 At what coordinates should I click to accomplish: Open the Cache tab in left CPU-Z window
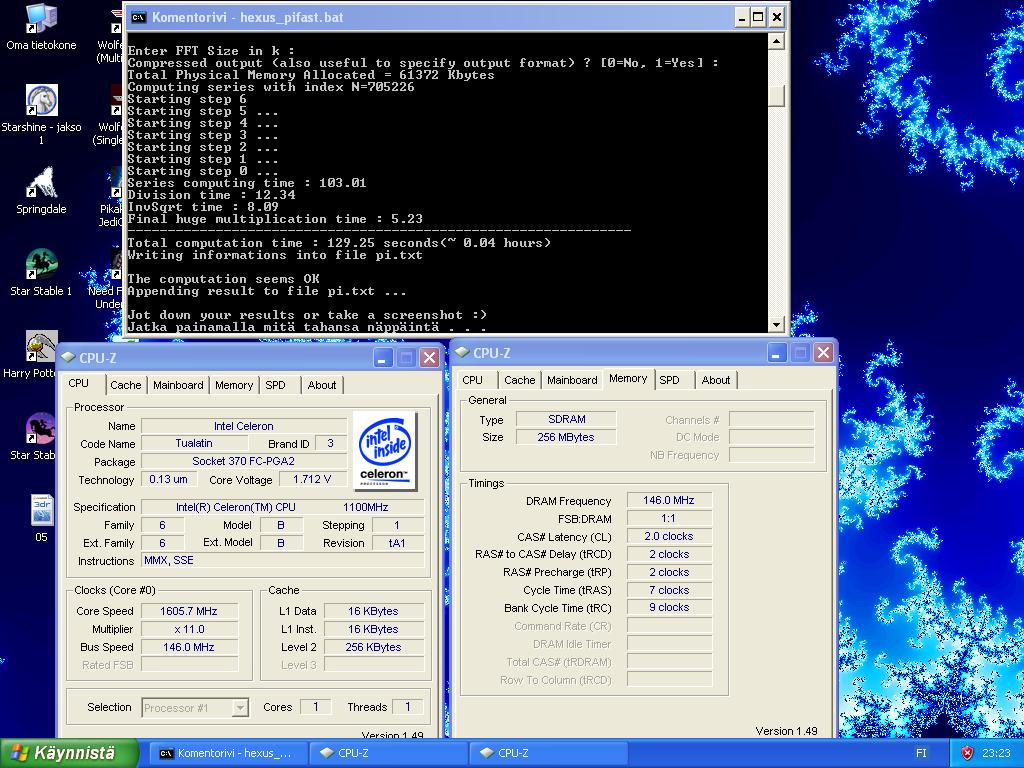tap(125, 385)
